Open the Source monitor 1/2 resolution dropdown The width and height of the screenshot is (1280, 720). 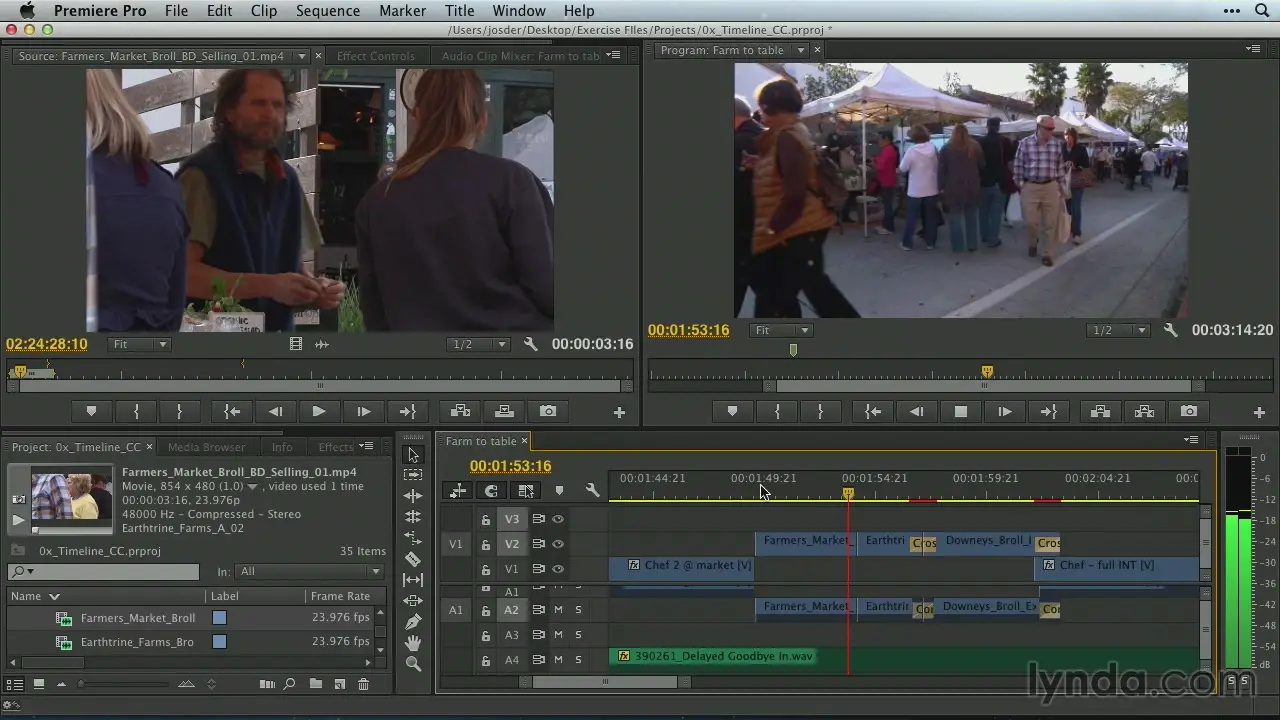[479, 344]
